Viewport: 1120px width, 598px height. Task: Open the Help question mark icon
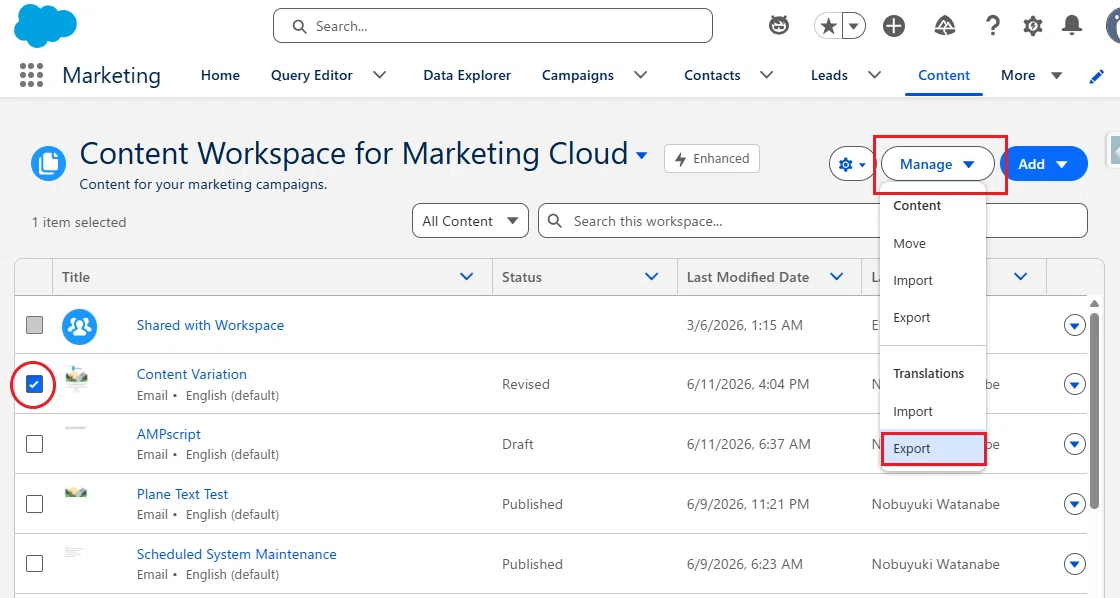point(992,26)
